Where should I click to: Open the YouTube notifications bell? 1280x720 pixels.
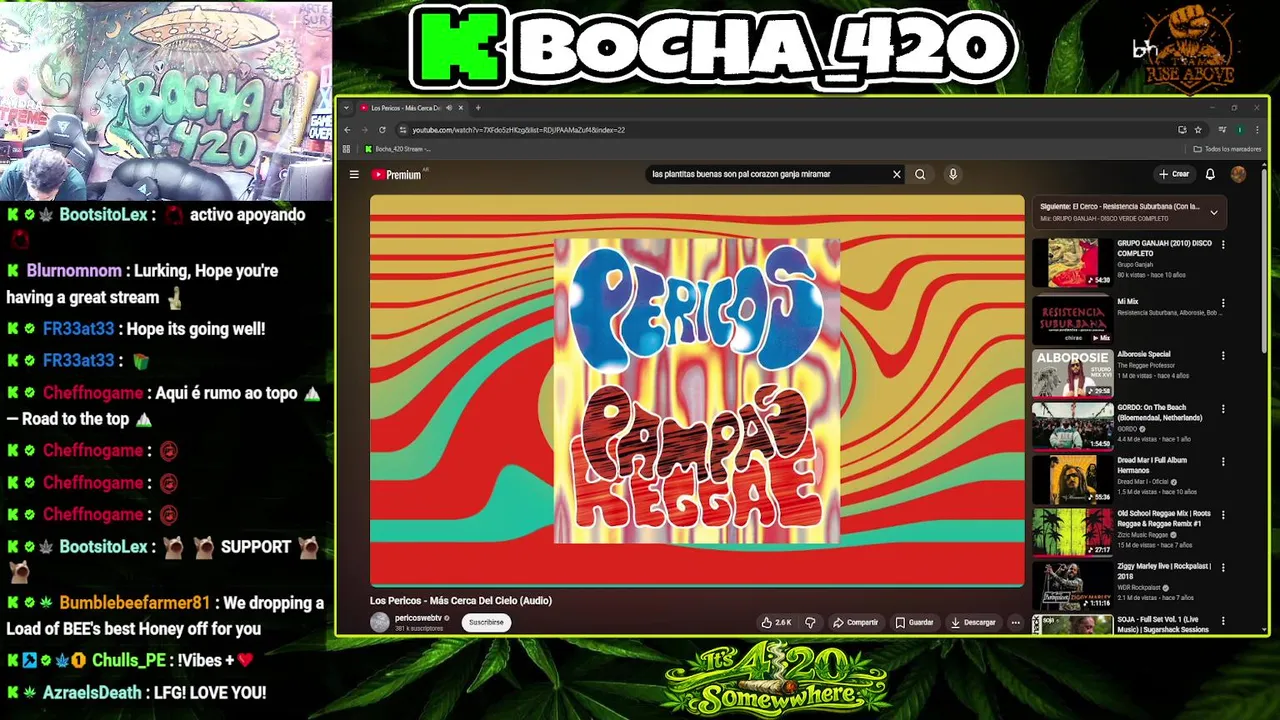coord(1210,174)
